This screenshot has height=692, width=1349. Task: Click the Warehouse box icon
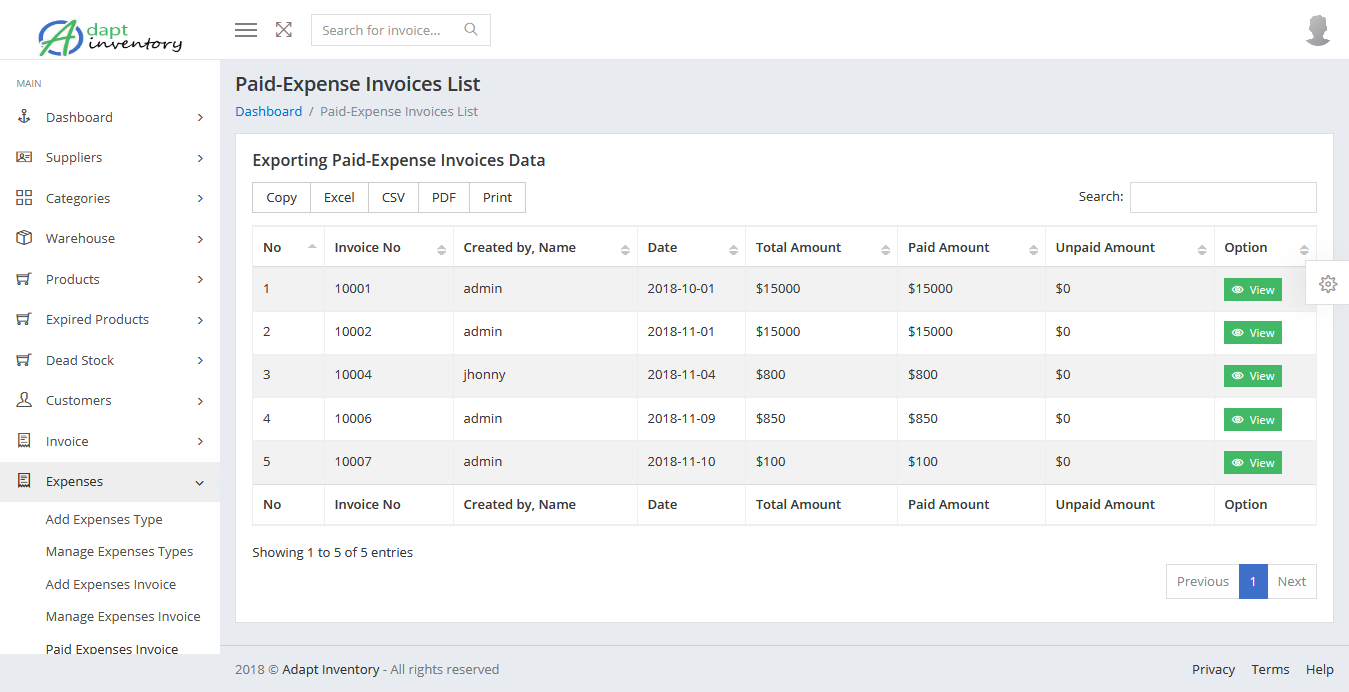tap(24, 238)
